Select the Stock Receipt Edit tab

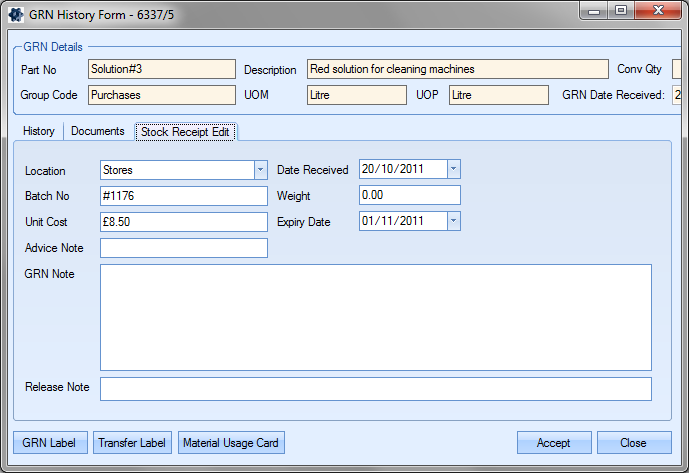pos(185,132)
